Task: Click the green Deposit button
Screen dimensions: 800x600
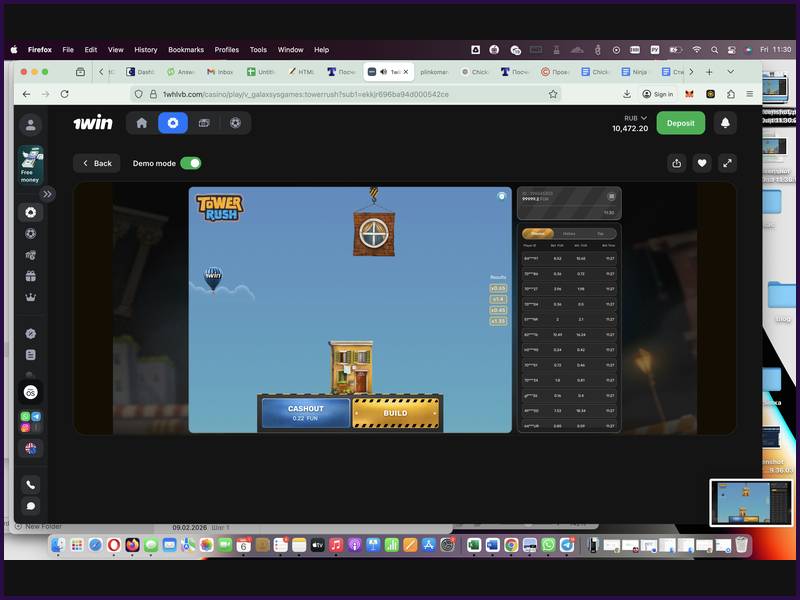Action: pos(680,123)
